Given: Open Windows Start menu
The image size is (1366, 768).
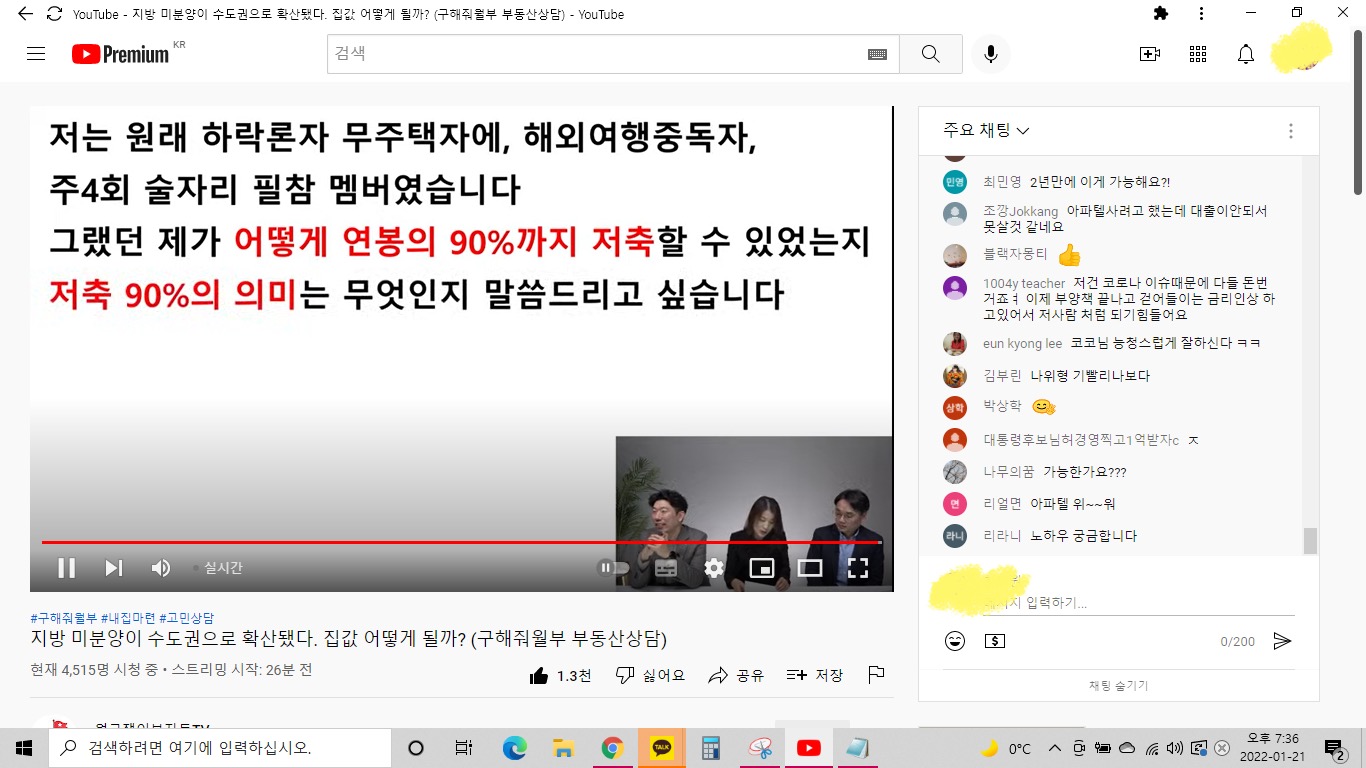Looking at the screenshot, I should point(24,748).
